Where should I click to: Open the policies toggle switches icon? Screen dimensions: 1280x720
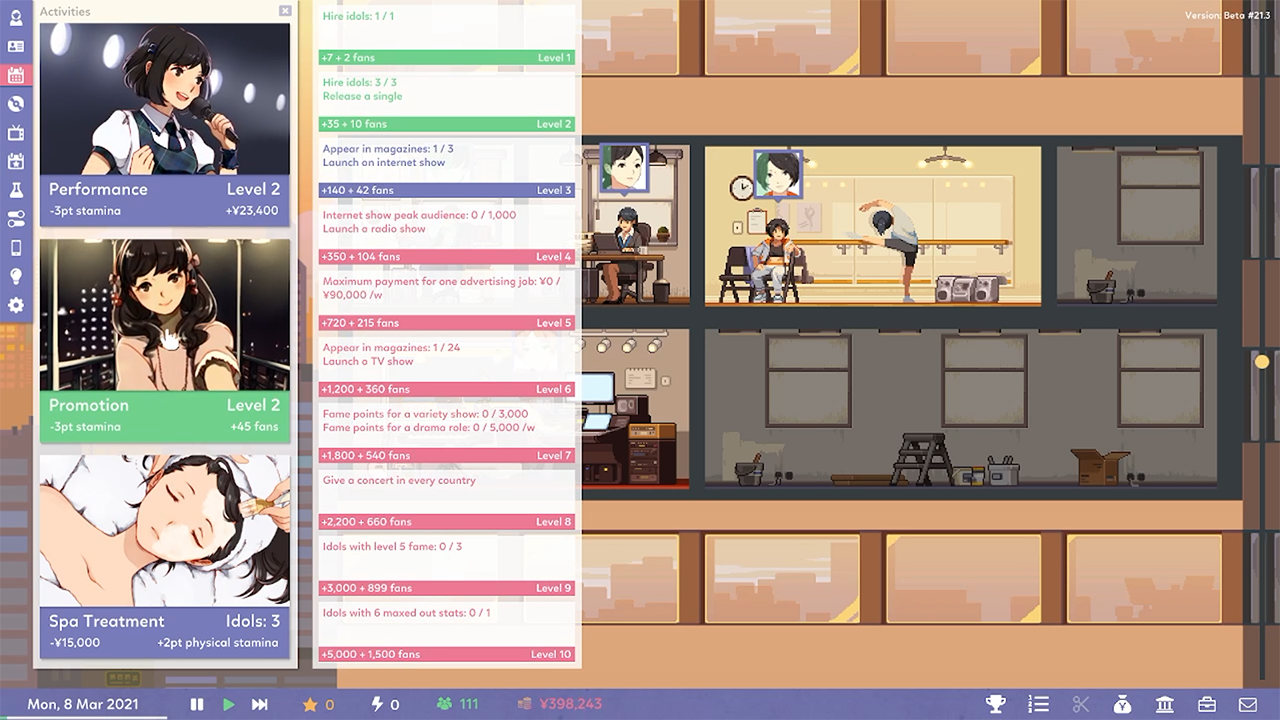click(x=16, y=219)
